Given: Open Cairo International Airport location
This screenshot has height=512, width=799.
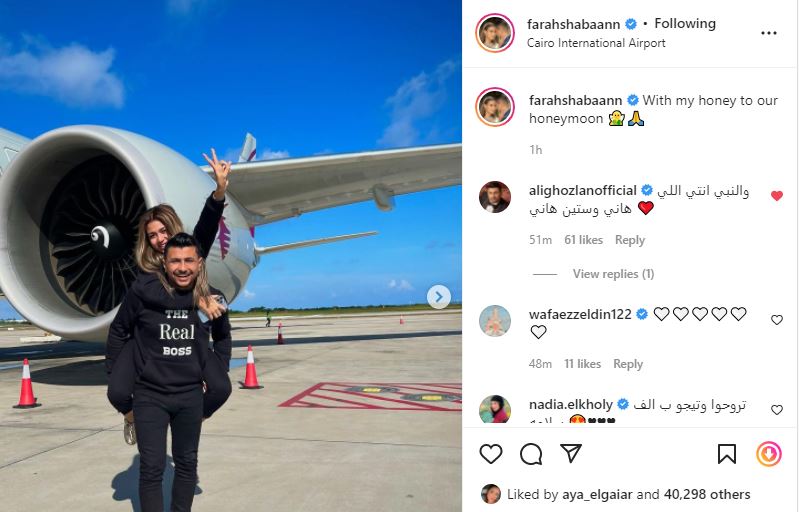Looking at the screenshot, I should [x=596, y=43].
